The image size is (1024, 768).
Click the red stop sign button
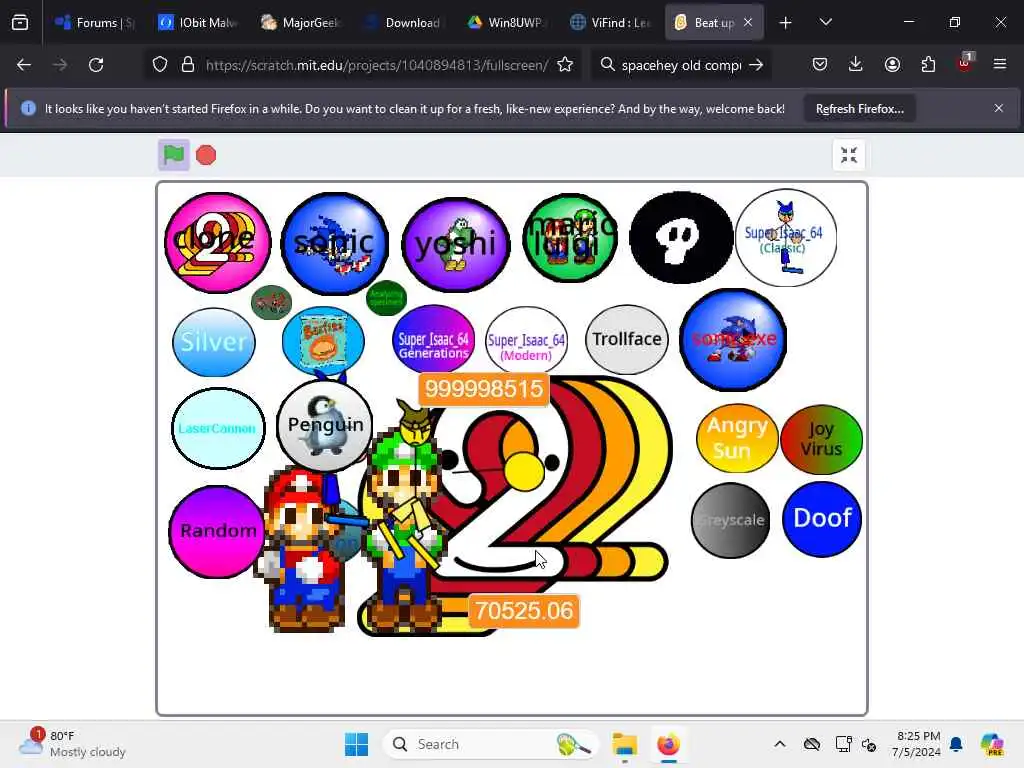pyautogui.click(x=206, y=155)
